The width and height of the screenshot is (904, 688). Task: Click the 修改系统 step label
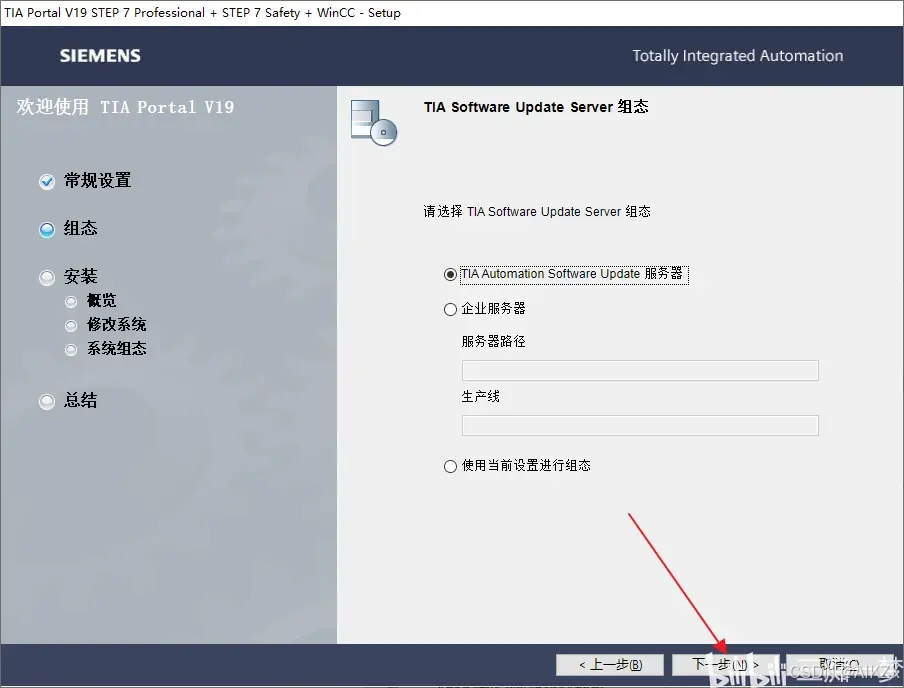click(x=116, y=325)
